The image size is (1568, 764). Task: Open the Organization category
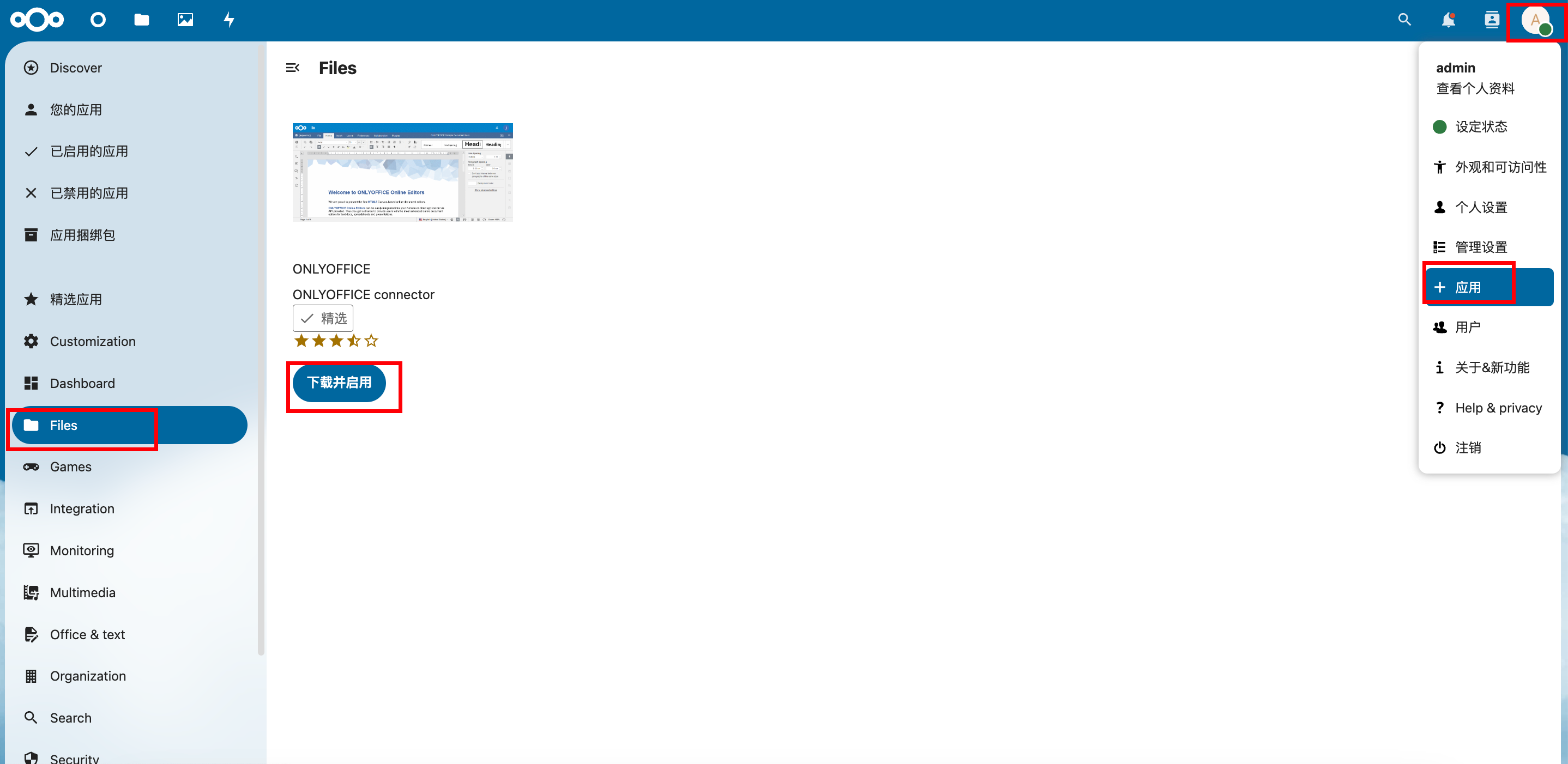tap(129, 676)
